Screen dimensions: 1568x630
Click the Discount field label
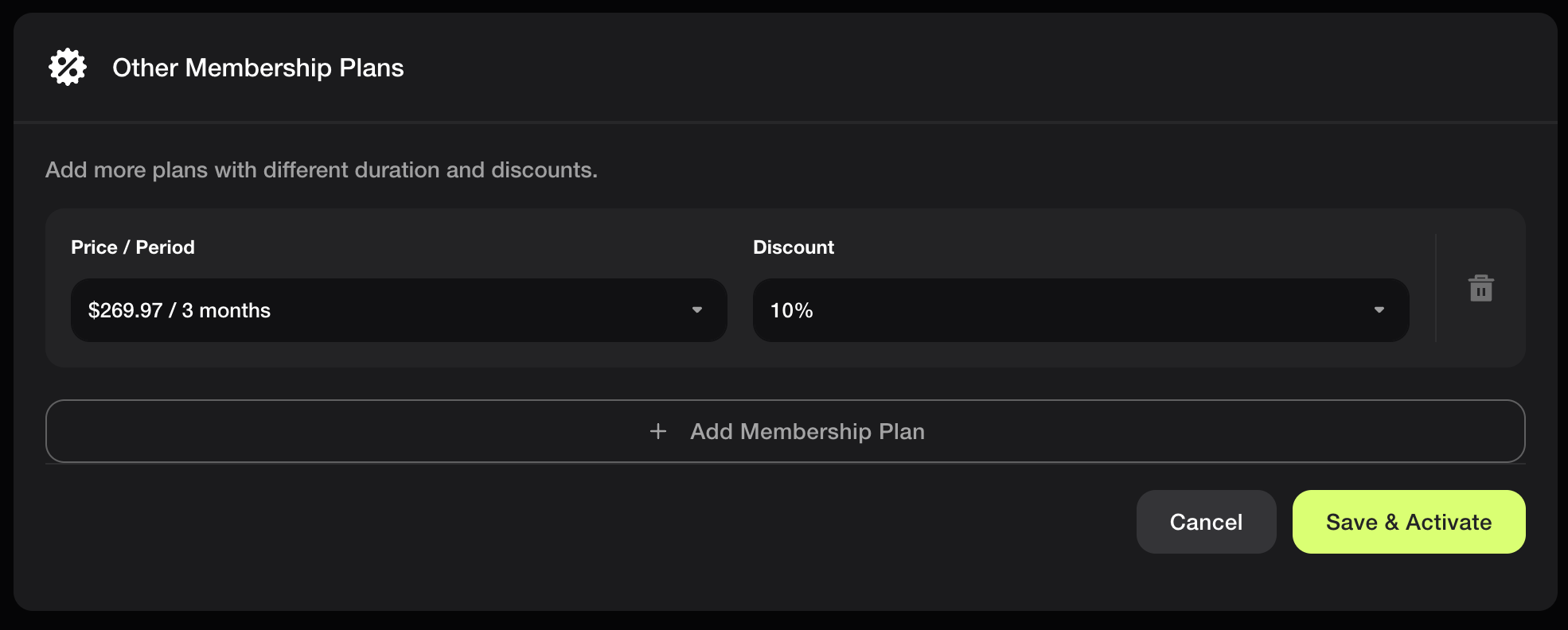(793, 247)
